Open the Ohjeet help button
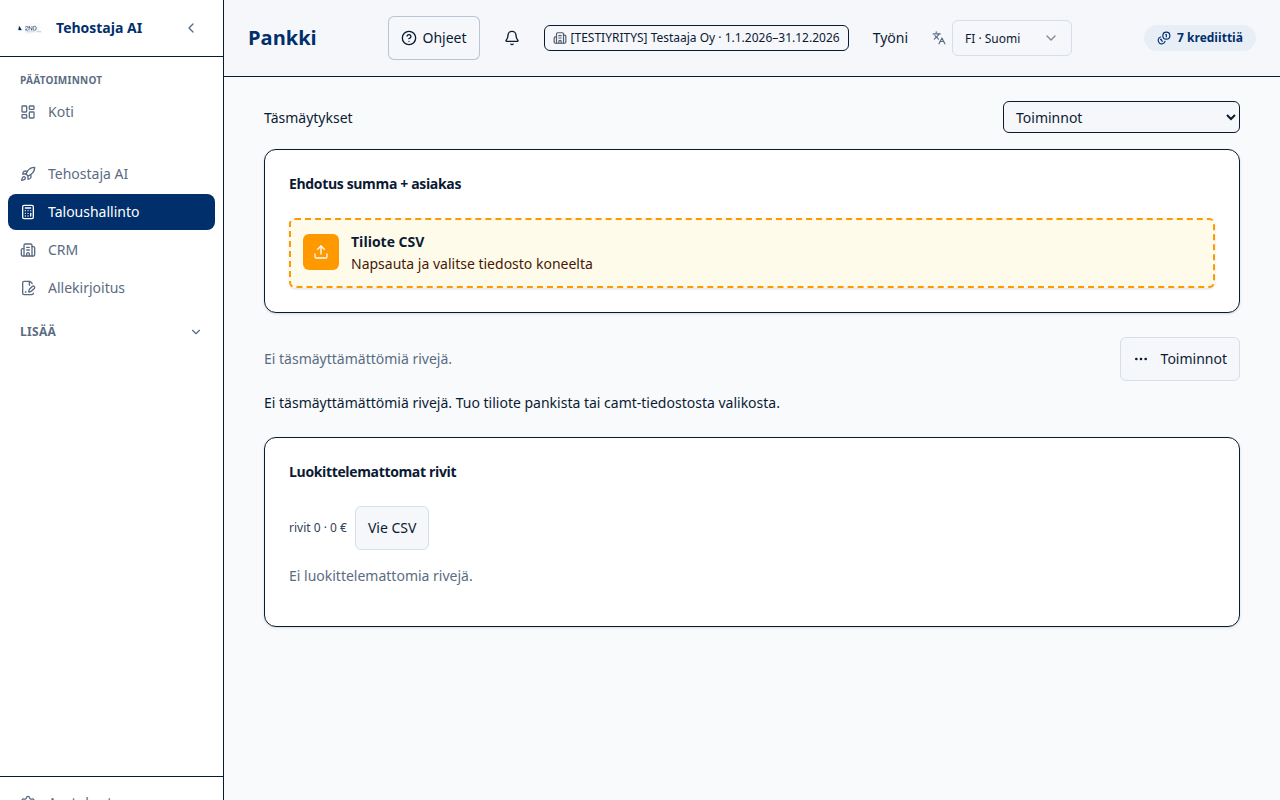 [434, 38]
